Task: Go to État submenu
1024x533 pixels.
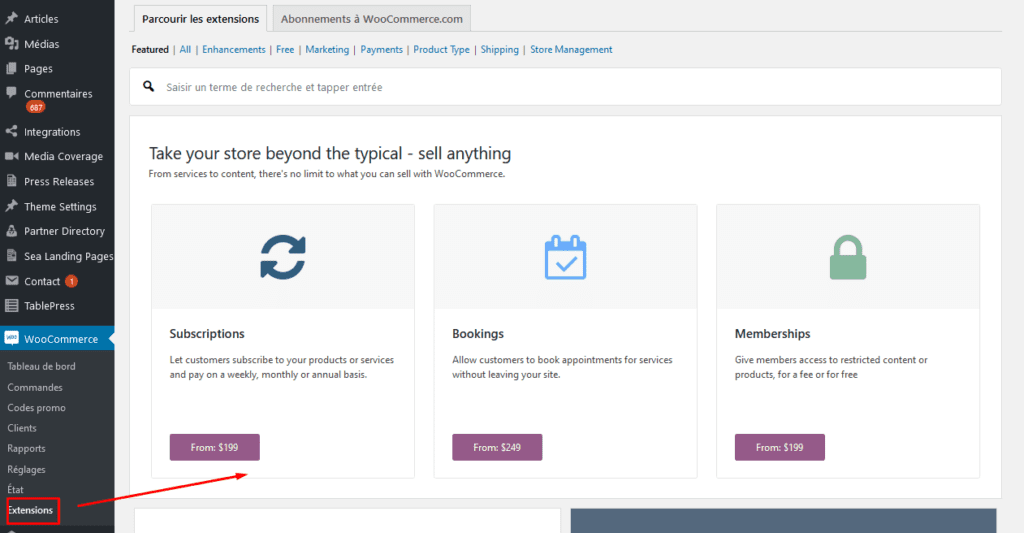Action: [16, 489]
